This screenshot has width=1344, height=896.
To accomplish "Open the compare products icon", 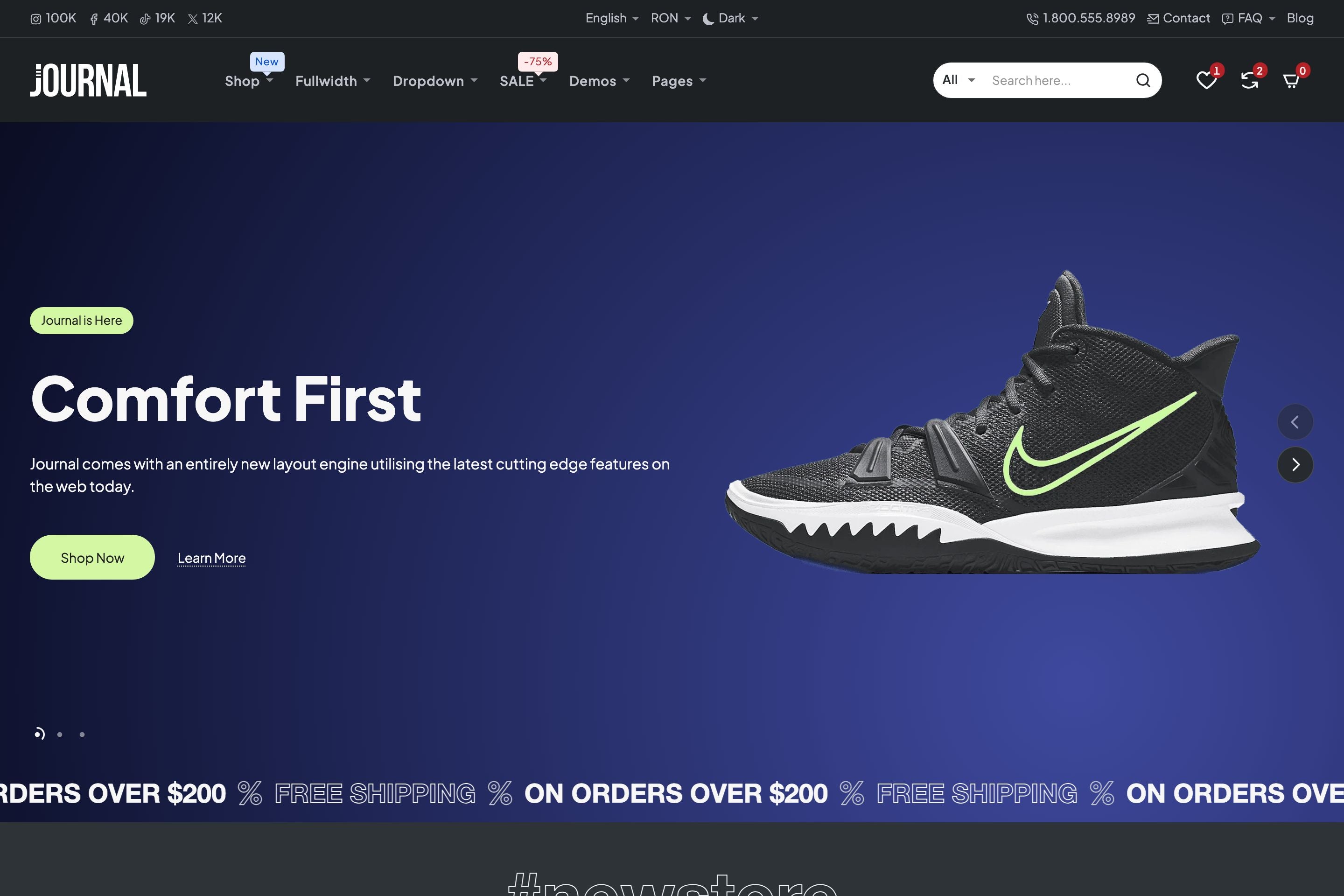I will (x=1250, y=80).
